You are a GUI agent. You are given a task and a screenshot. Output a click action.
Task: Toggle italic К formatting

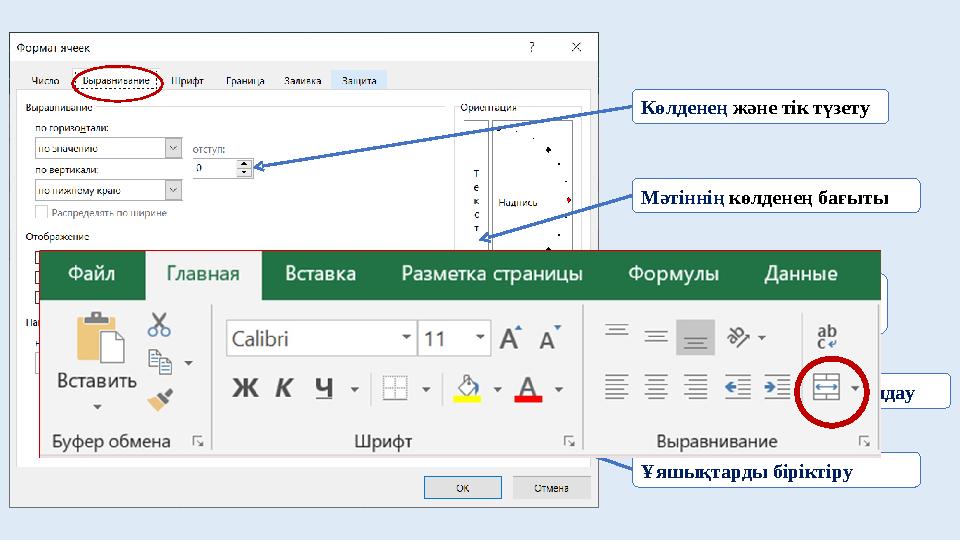click(x=283, y=388)
